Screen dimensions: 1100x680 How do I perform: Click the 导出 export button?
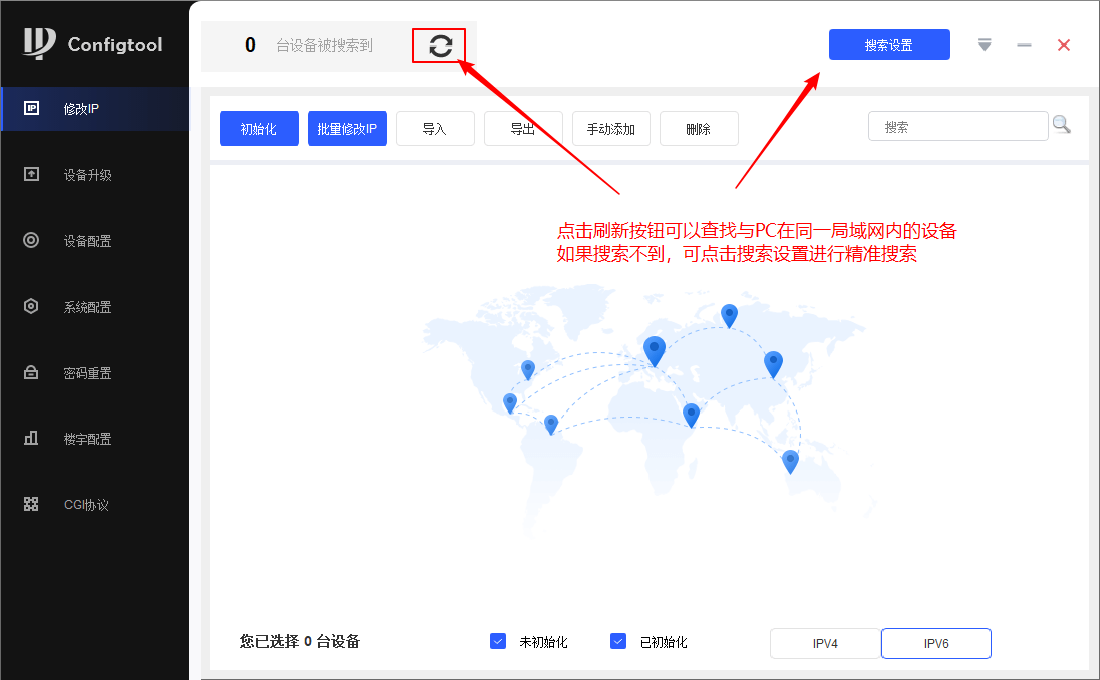point(523,128)
